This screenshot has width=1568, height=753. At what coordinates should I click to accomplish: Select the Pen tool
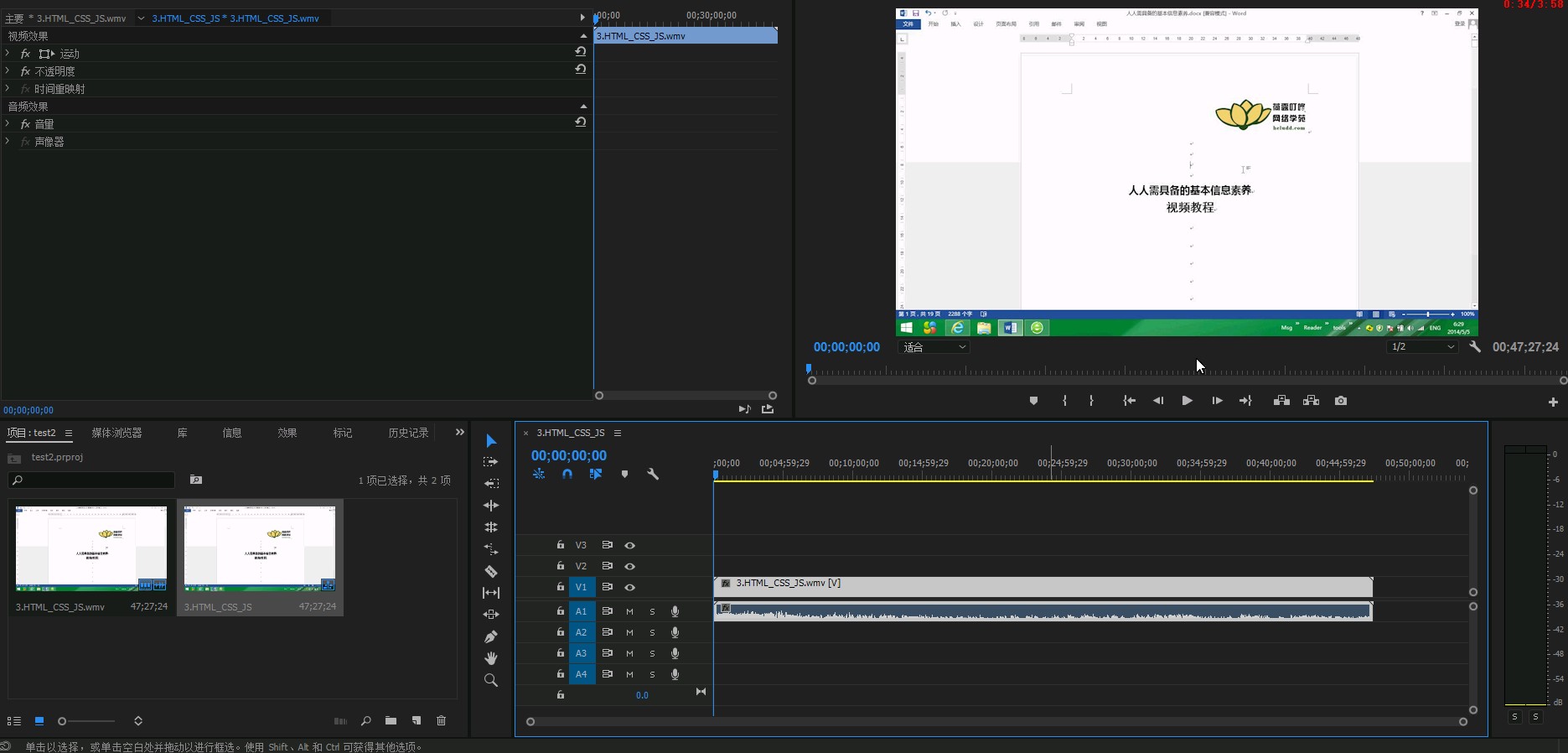click(x=491, y=636)
